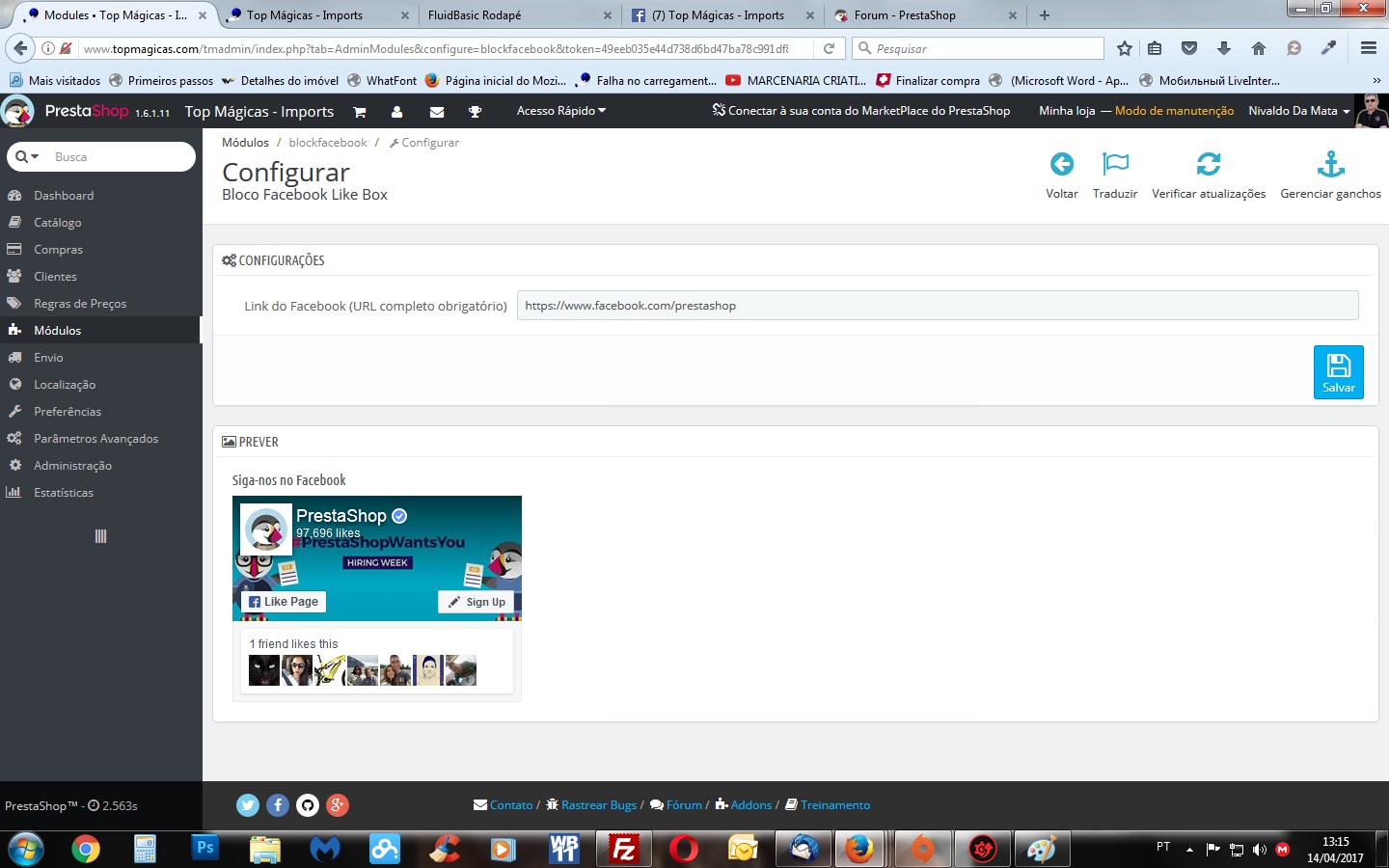Click the Verificar atualizações refresh icon
The height and width of the screenshot is (868, 1389).
coord(1209,164)
